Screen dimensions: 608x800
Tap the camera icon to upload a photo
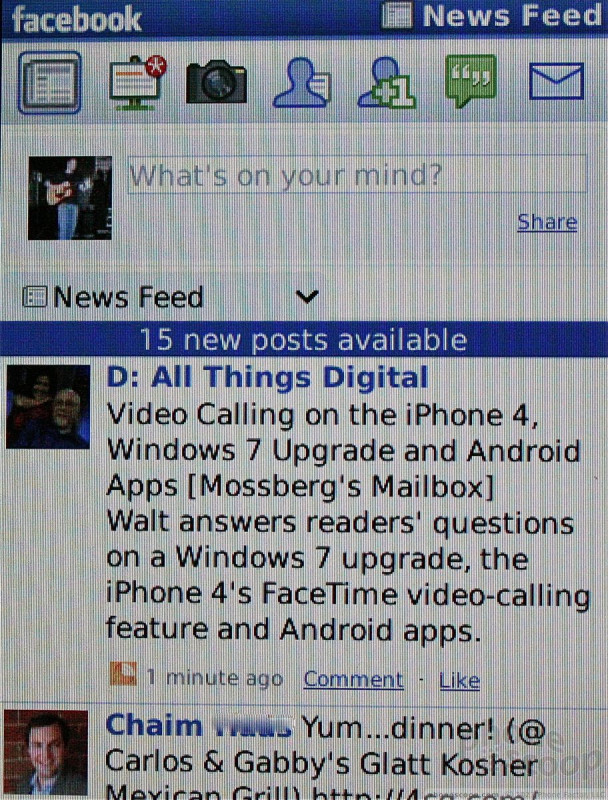point(216,82)
